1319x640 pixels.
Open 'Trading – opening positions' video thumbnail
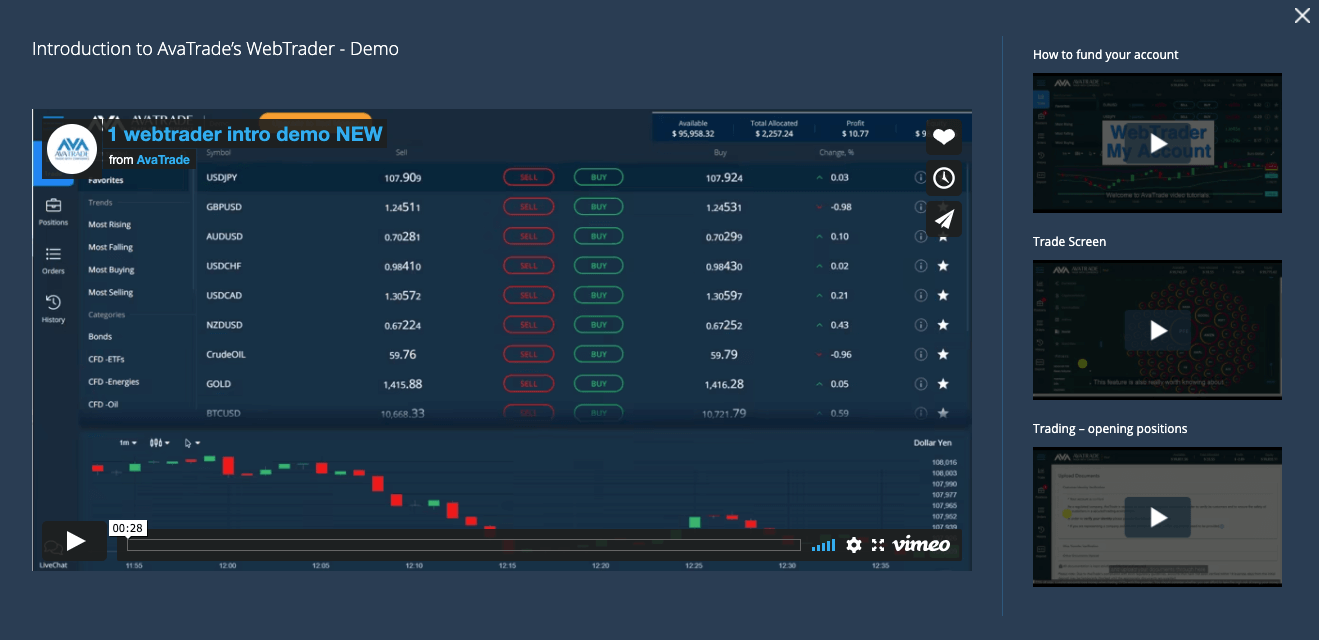click(x=1157, y=517)
